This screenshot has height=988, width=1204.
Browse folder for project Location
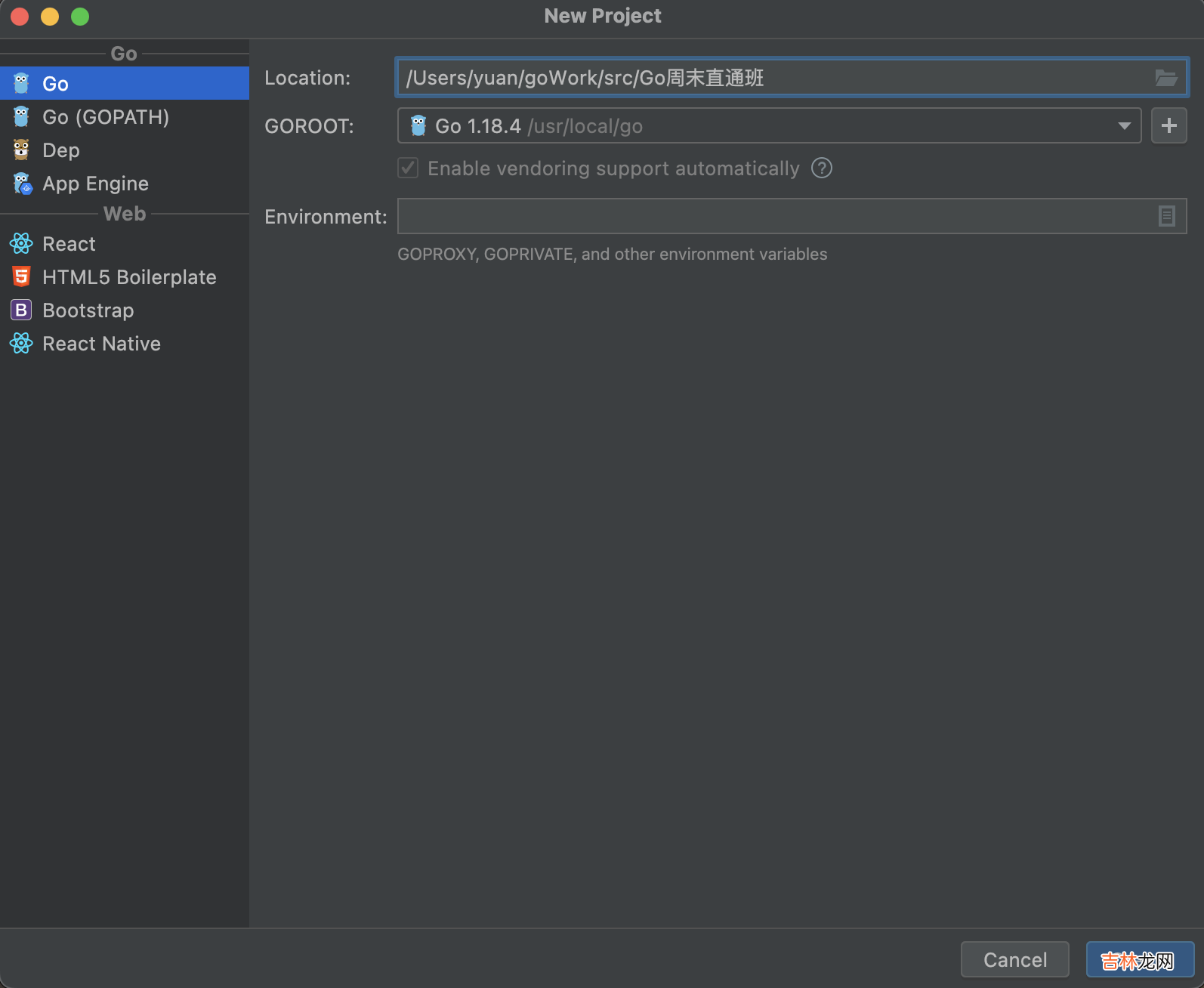pyautogui.click(x=1166, y=78)
